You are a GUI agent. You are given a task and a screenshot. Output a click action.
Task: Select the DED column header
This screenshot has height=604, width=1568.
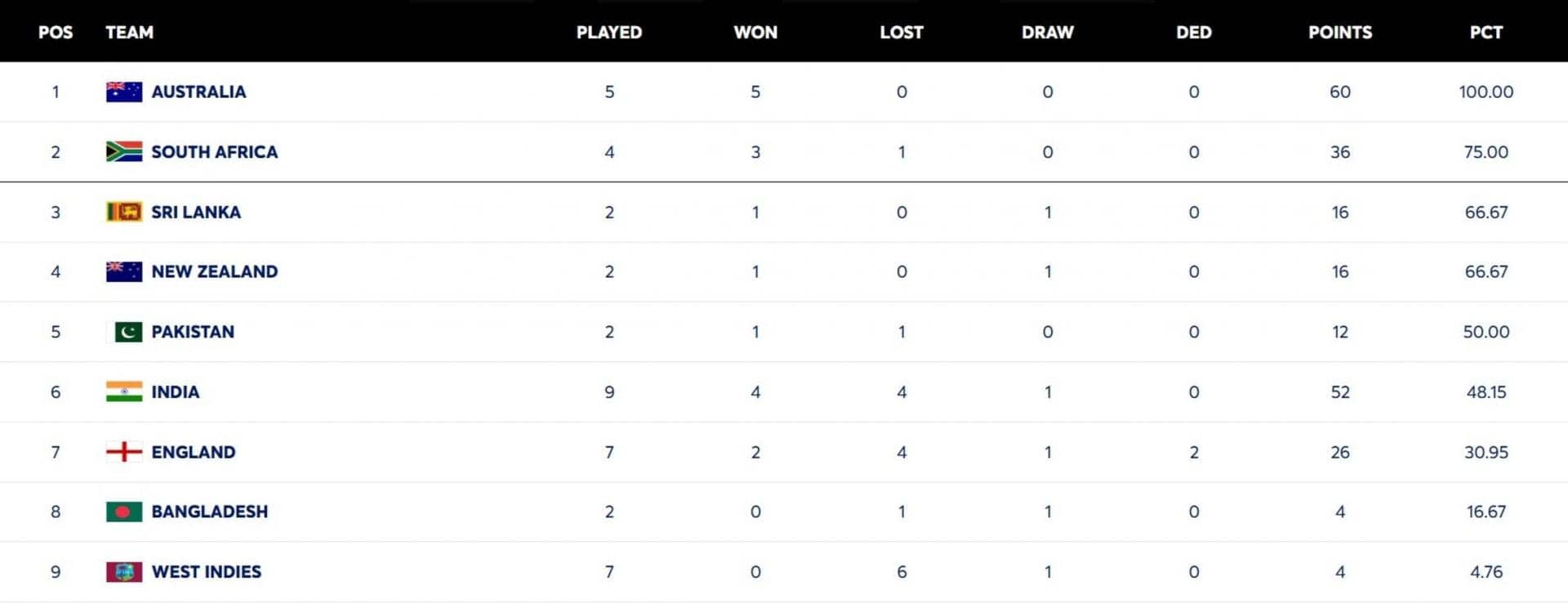point(1193,33)
